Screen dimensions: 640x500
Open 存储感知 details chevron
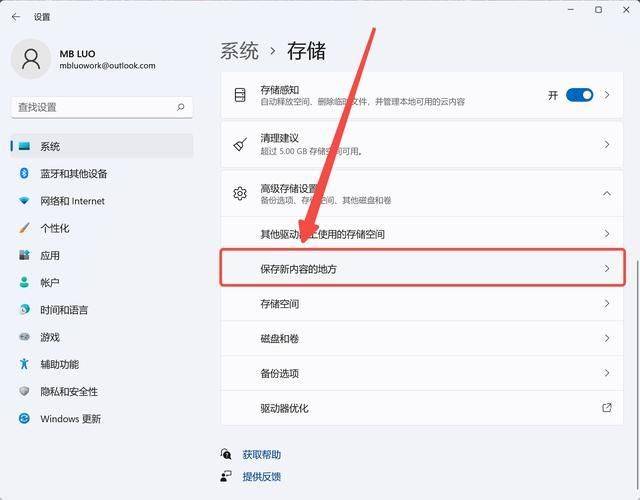click(607, 95)
